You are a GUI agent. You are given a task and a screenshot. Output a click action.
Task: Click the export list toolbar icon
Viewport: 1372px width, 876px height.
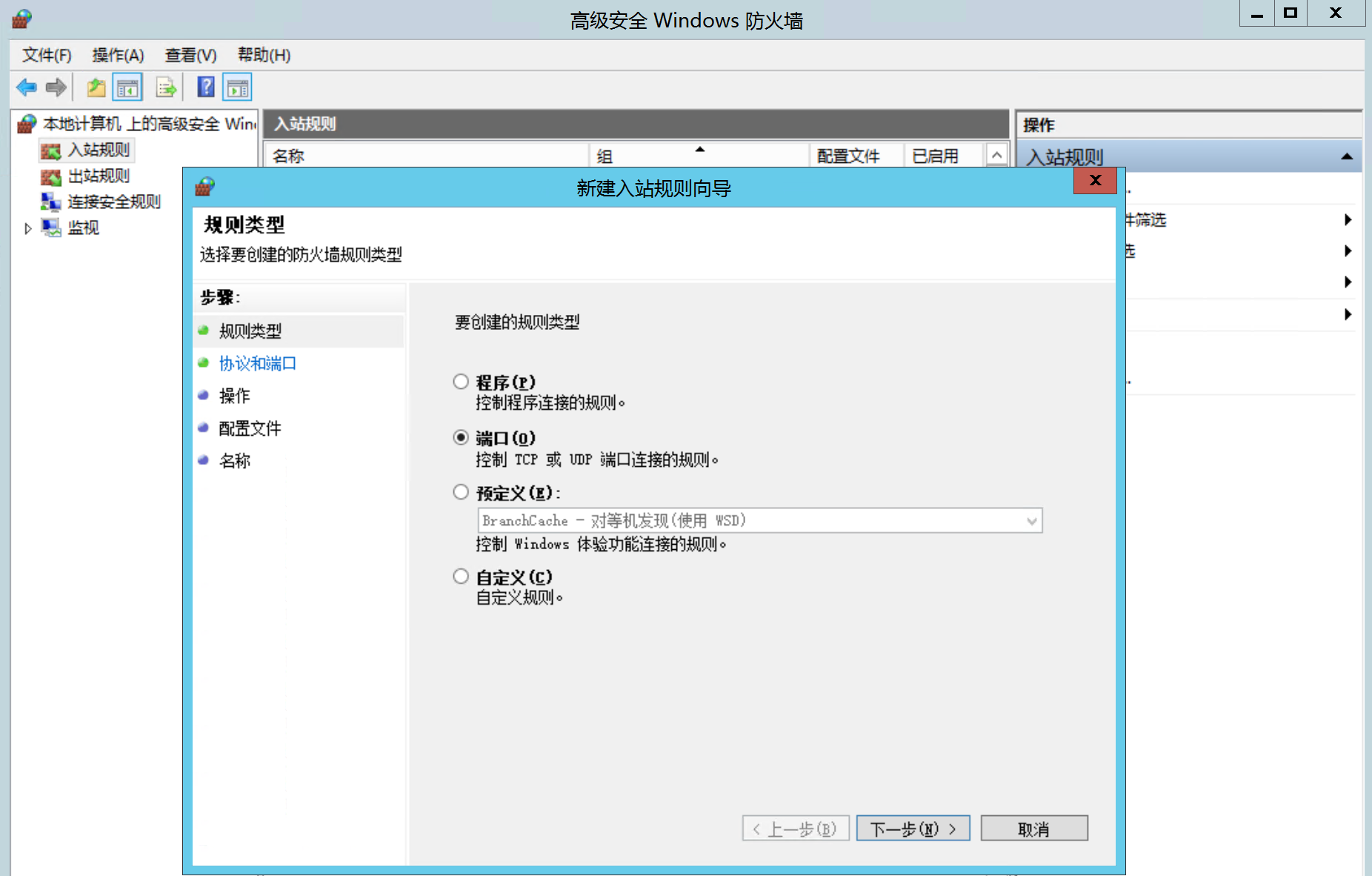coord(166,87)
